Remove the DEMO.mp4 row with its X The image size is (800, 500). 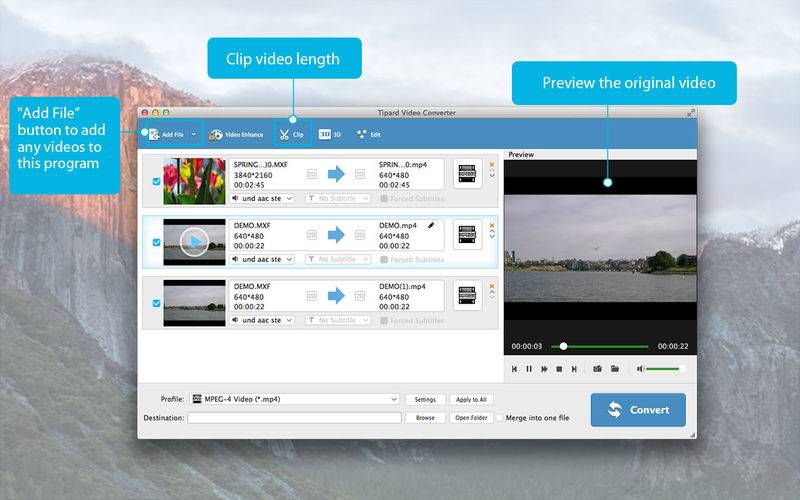[x=492, y=226]
